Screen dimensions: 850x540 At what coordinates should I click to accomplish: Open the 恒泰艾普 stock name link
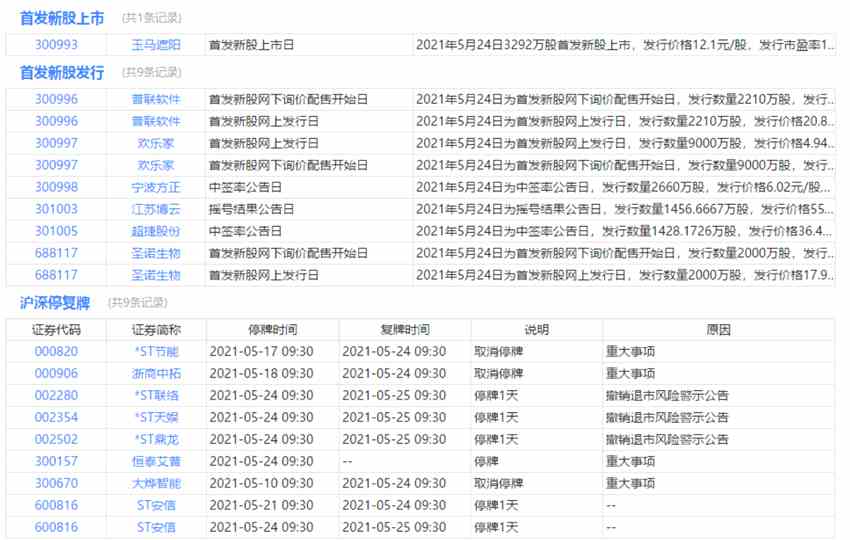point(156,461)
